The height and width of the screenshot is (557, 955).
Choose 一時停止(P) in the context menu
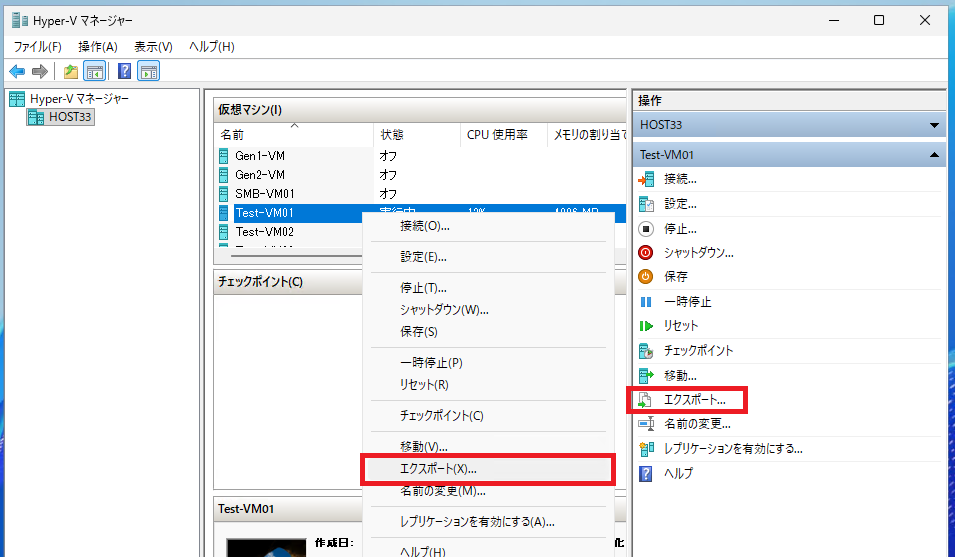coord(488,363)
